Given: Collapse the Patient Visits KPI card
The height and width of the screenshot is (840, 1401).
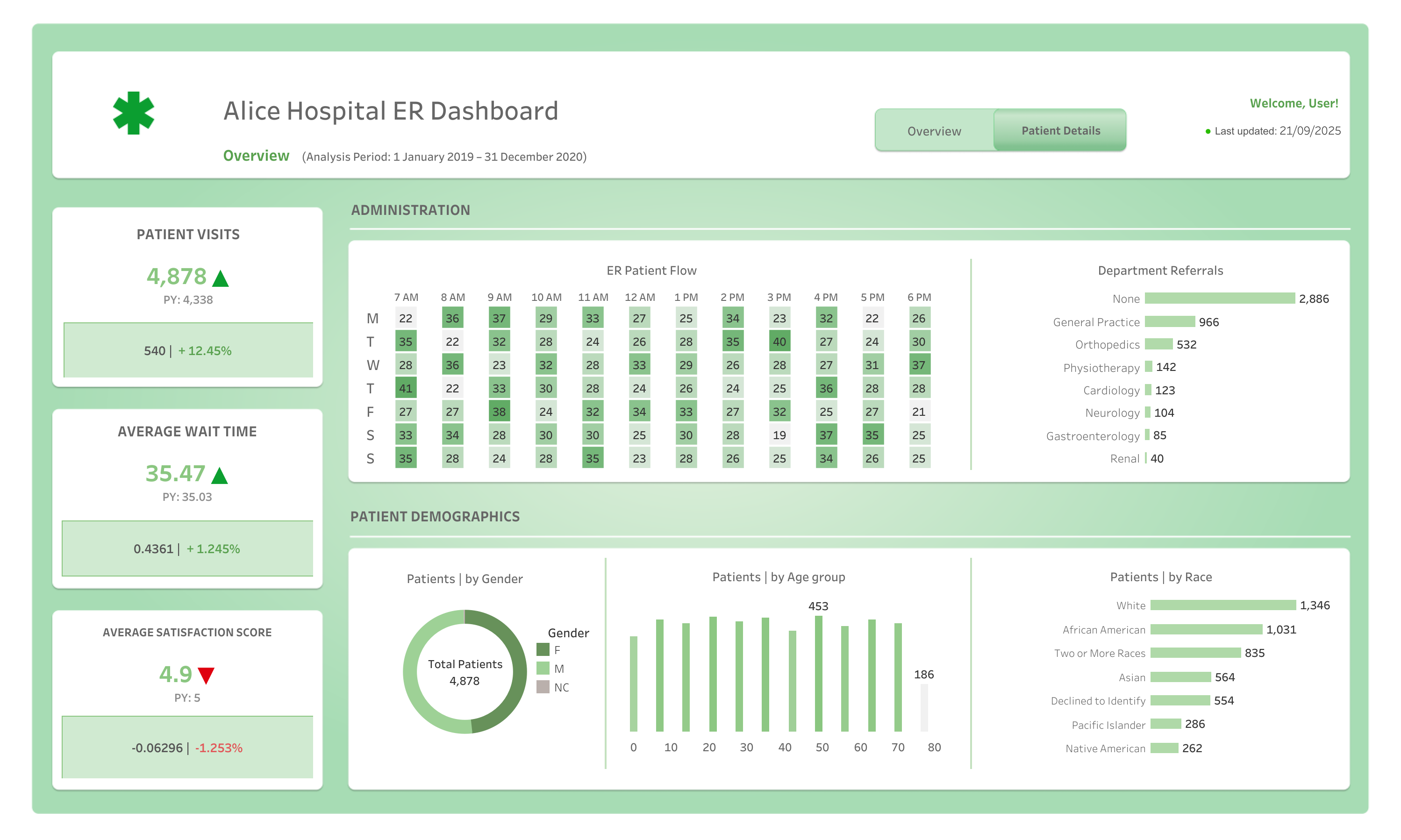Looking at the screenshot, I should coord(187,234).
